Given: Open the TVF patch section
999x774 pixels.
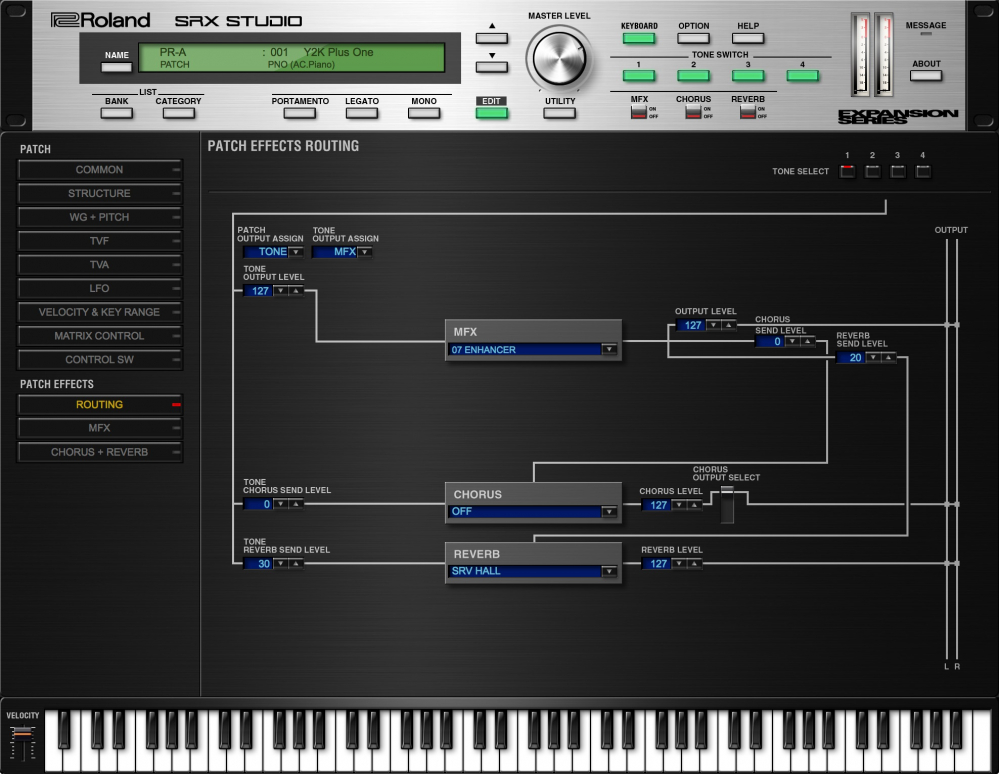Looking at the screenshot, I should coord(99,241).
